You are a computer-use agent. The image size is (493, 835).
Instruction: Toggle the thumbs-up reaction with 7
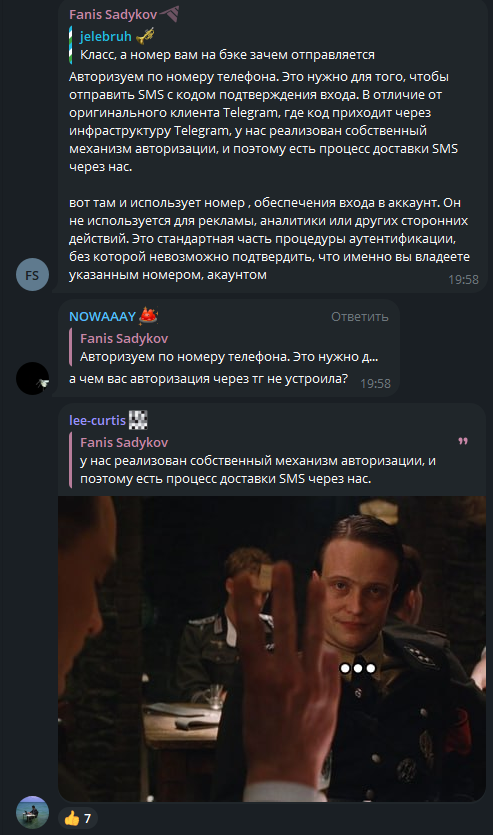click(78, 818)
